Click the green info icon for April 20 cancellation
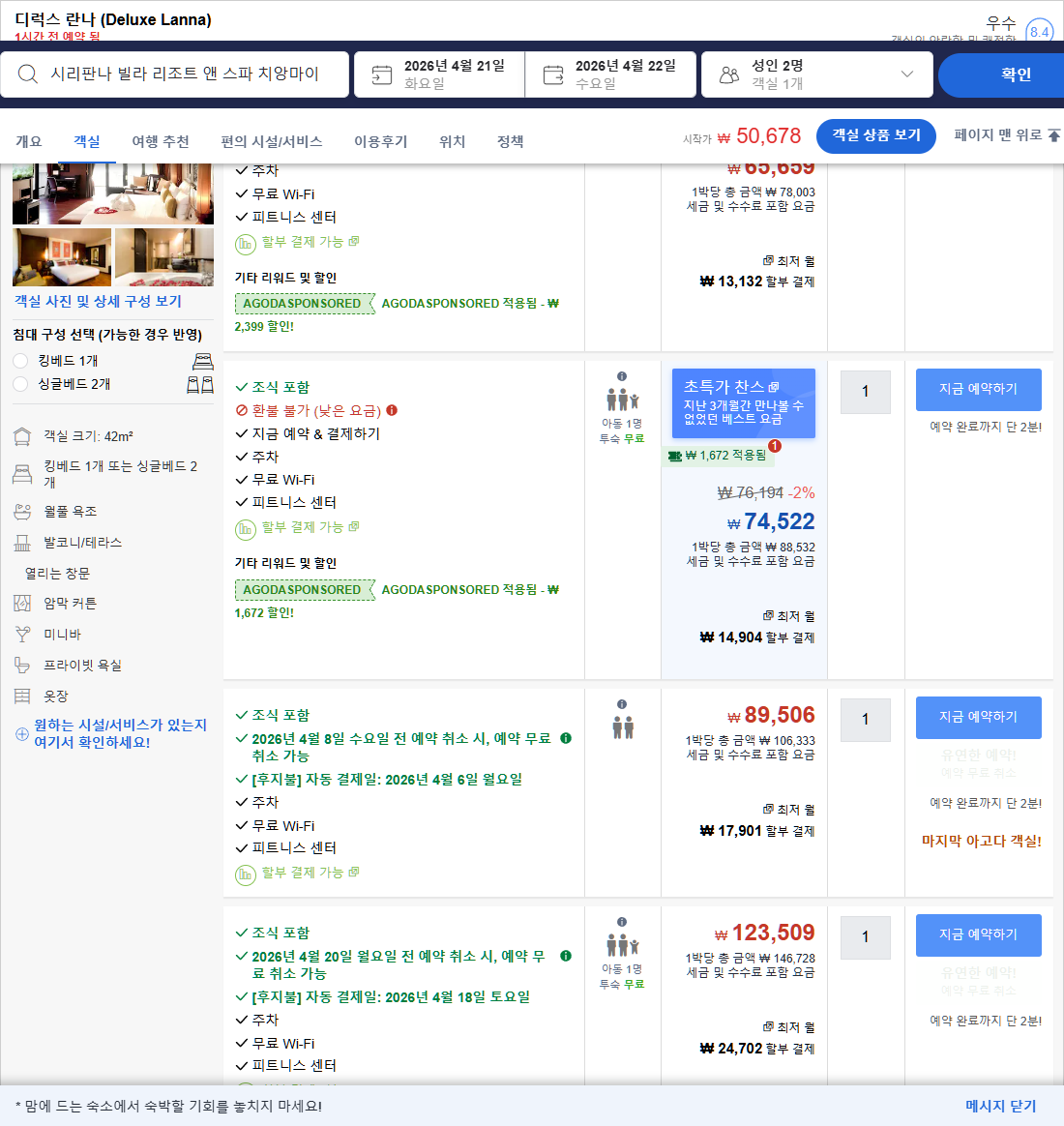This screenshot has width=1064, height=1126. (566, 956)
